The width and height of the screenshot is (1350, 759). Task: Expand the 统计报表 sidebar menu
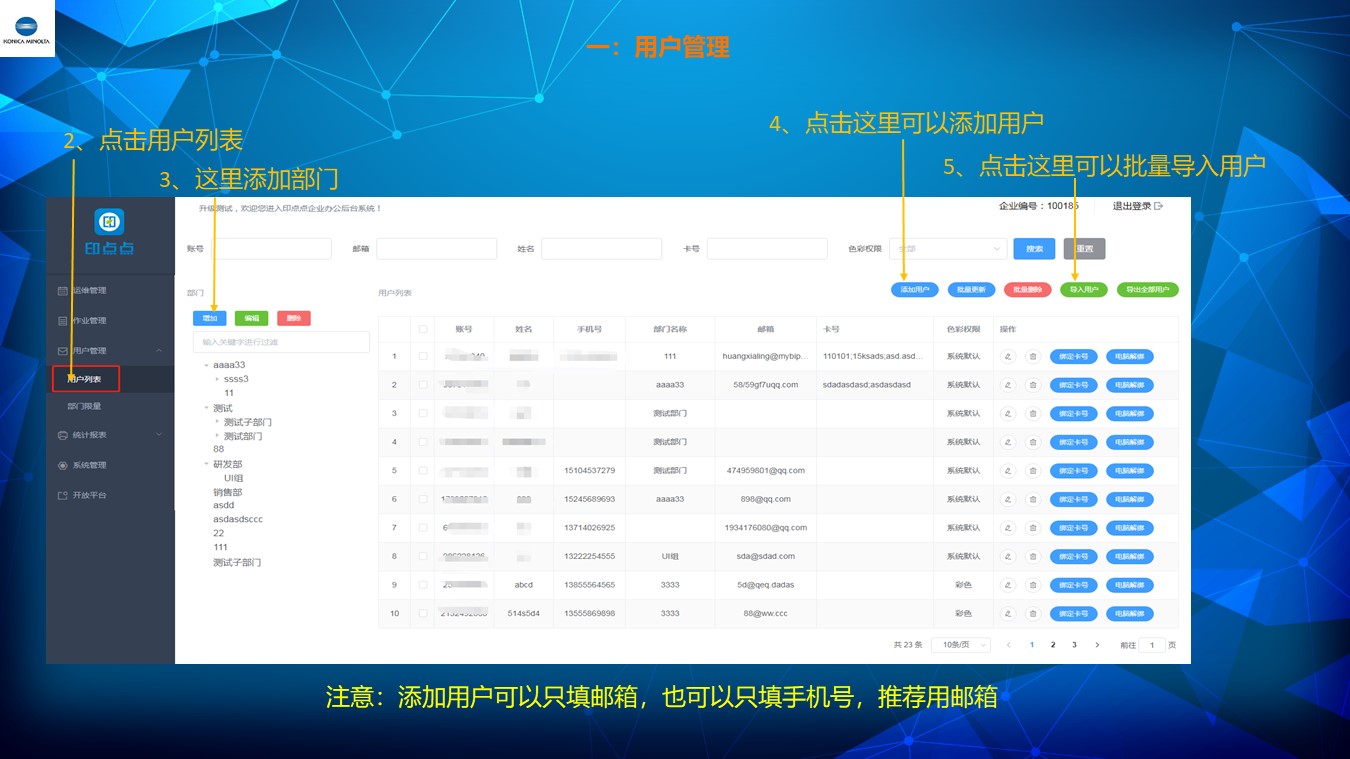point(110,435)
